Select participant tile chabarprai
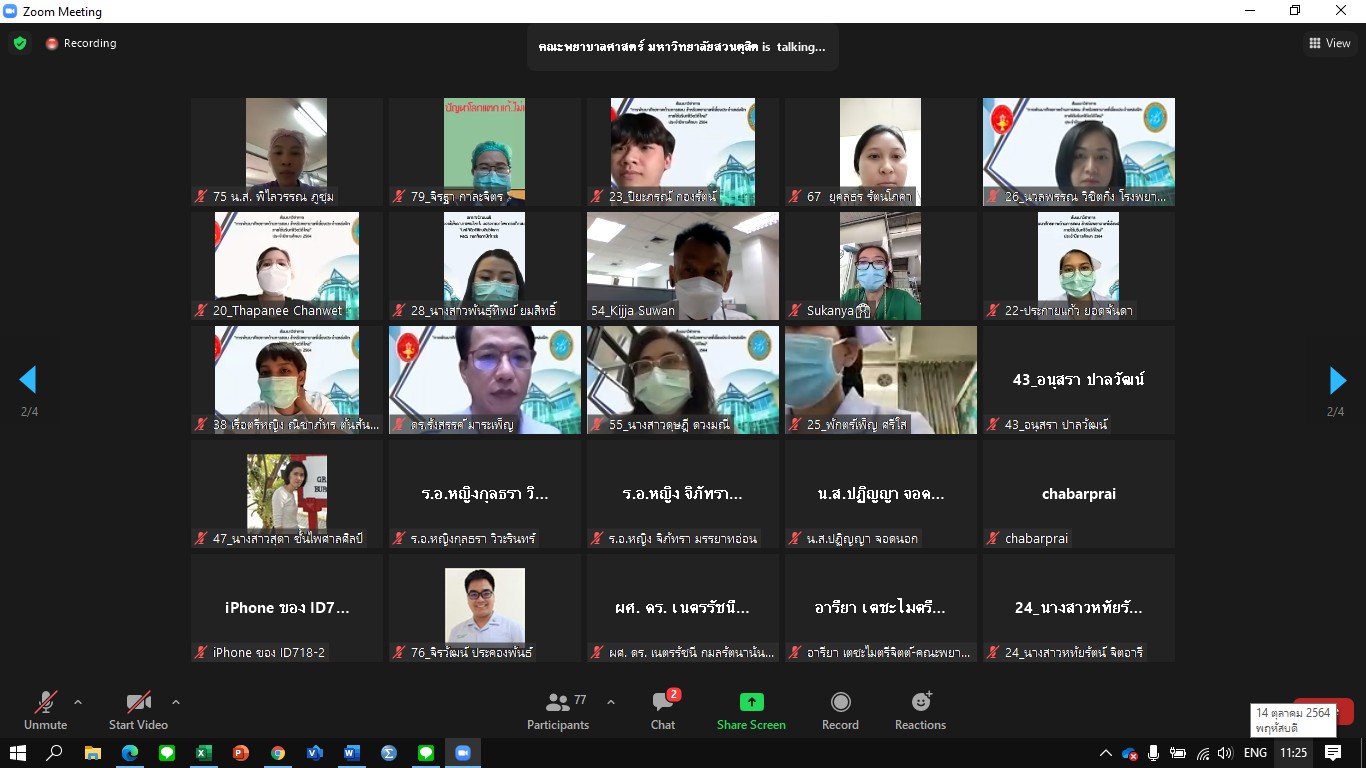The width and height of the screenshot is (1366, 768). pos(1079,494)
